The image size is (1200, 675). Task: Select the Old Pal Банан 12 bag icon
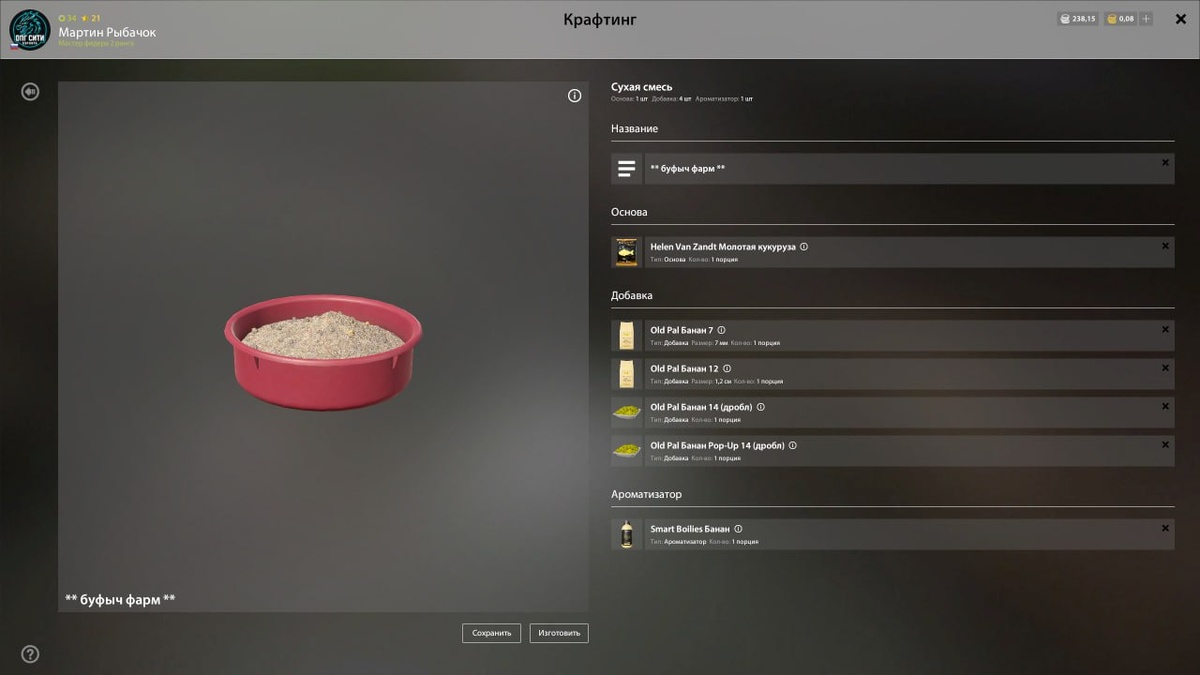pyautogui.click(x=627, y=374)
